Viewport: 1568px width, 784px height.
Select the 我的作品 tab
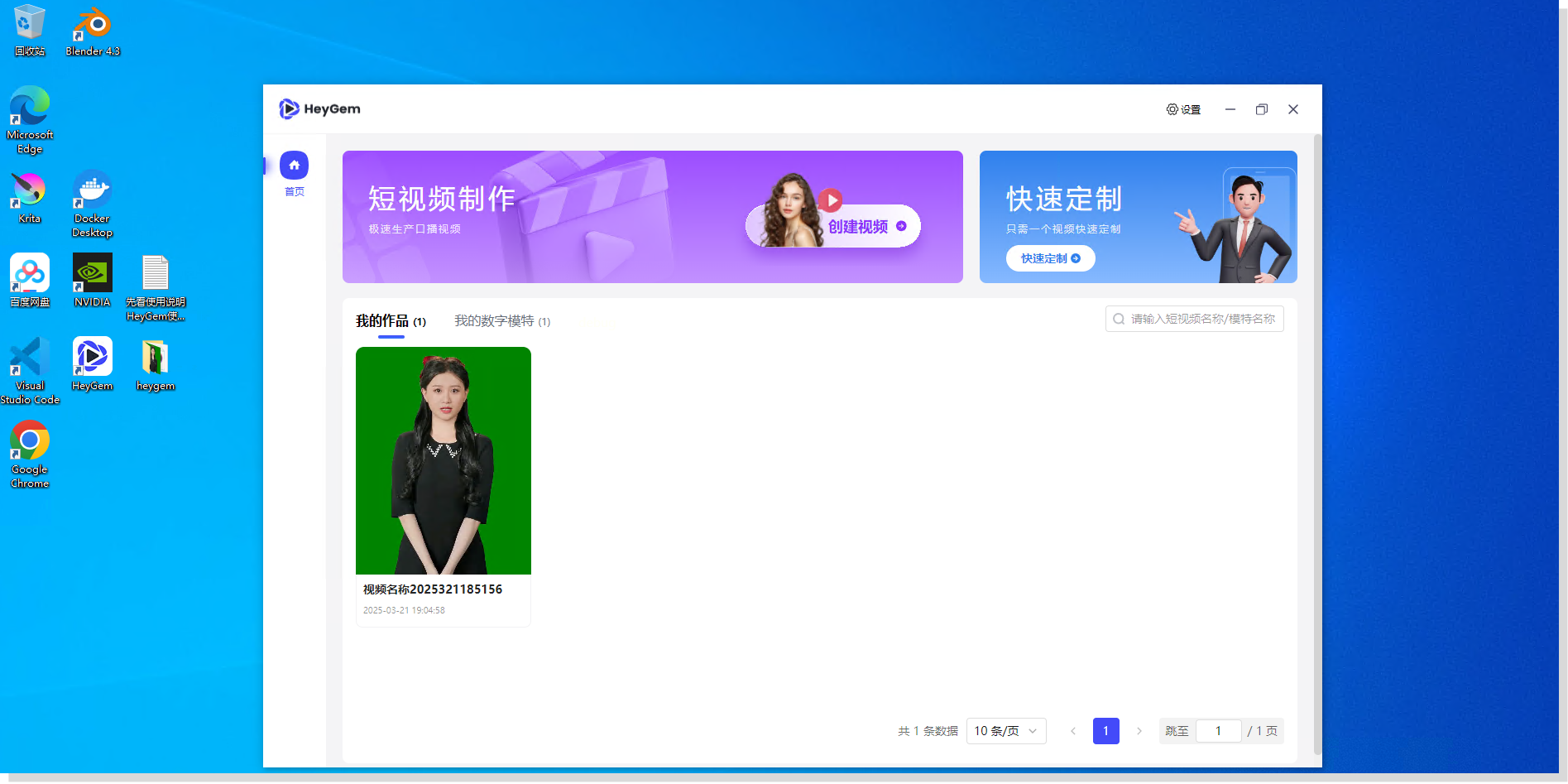click(390, 321)
